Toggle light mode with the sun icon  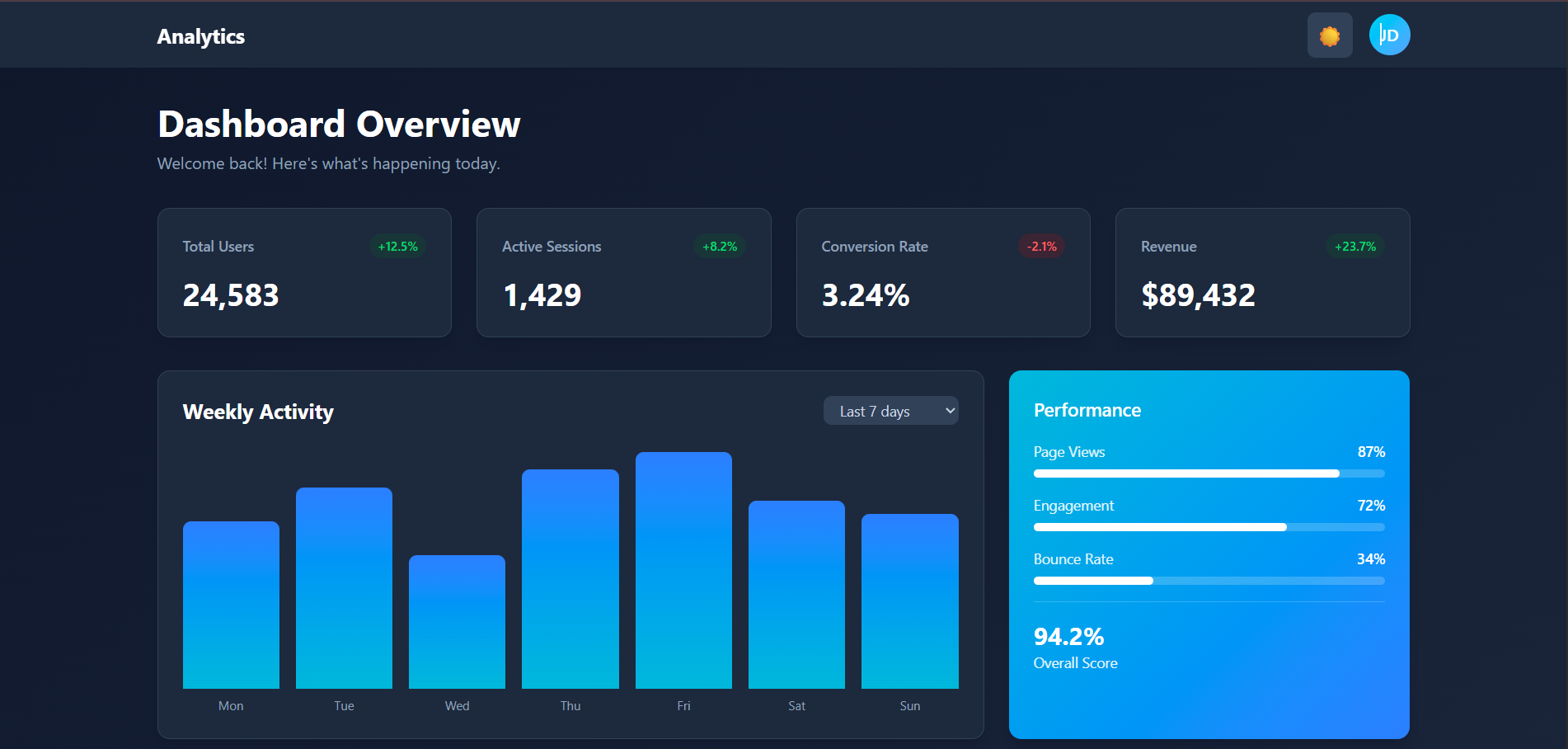[1329, 35]
